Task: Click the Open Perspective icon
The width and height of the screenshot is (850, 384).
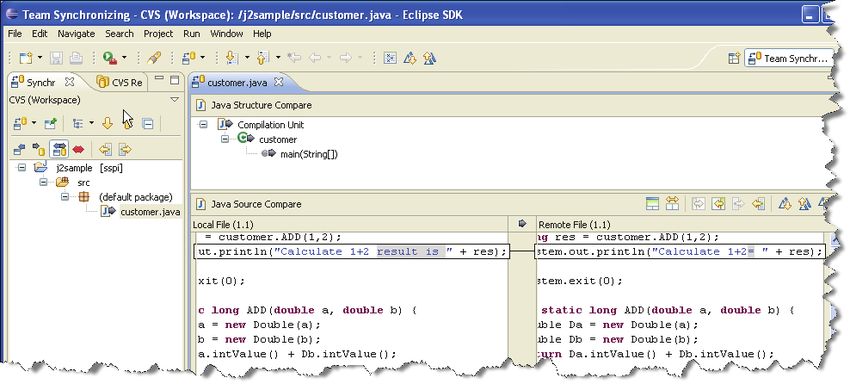Action: pyautogui.click(x=733, y=58)
